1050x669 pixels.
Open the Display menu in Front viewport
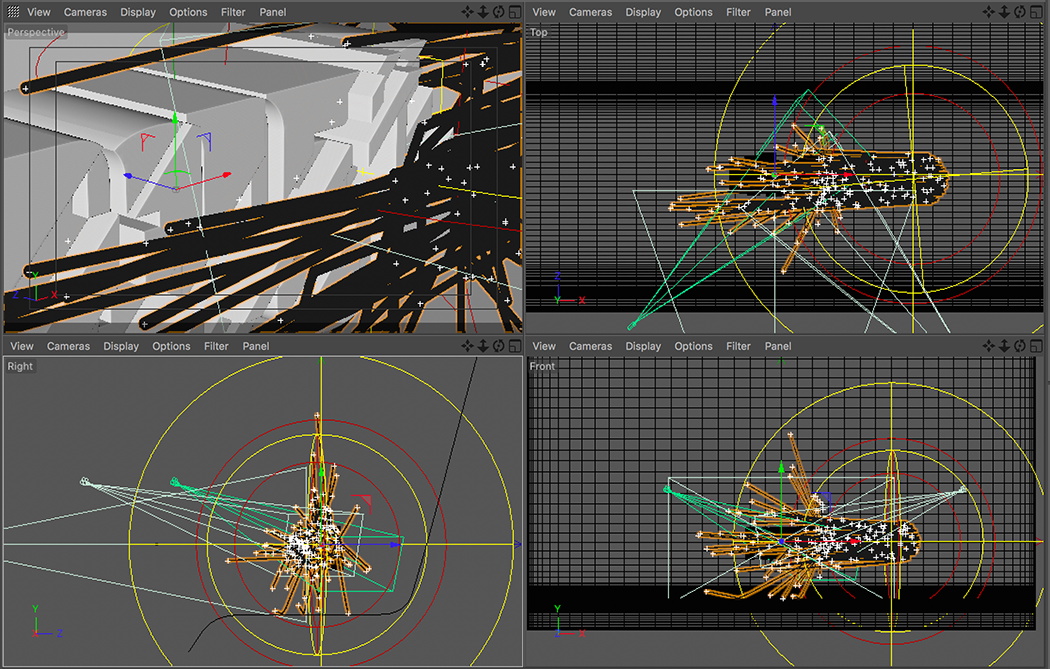pyautogui.click(x=644, y=346)
